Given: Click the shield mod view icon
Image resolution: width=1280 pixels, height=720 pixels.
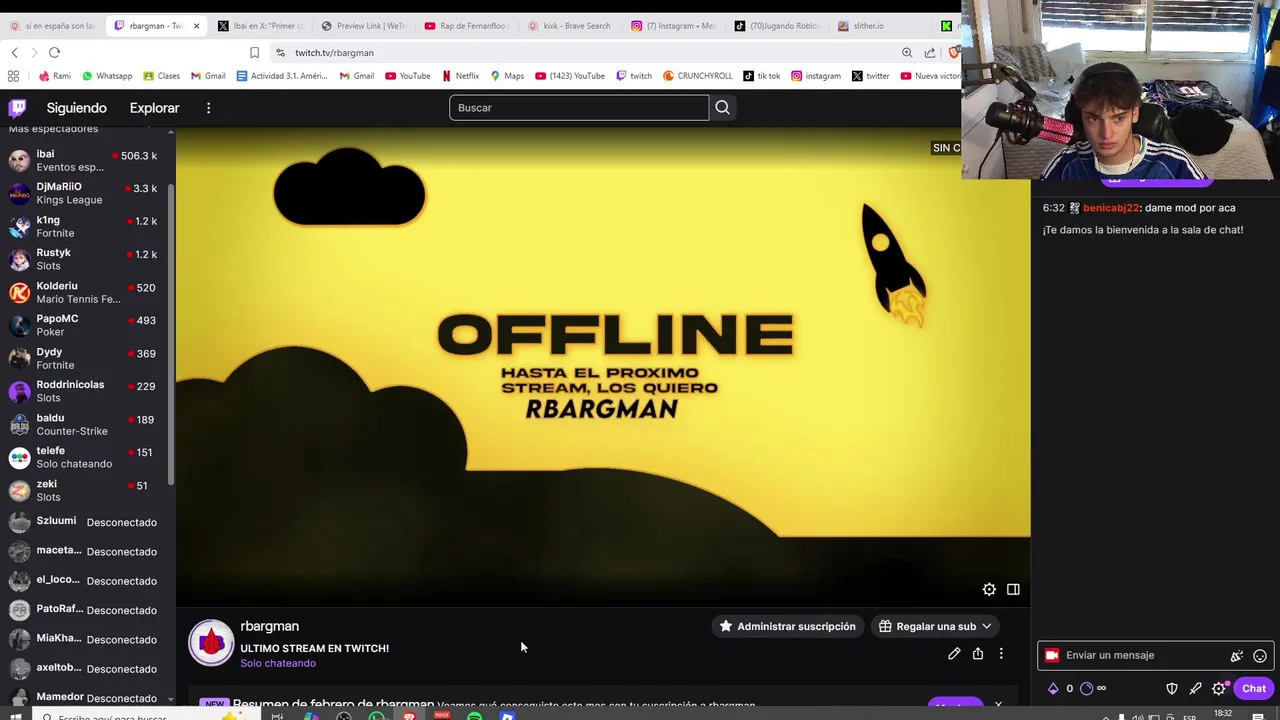Looking at the screenshot, I should coord(1172,688).
